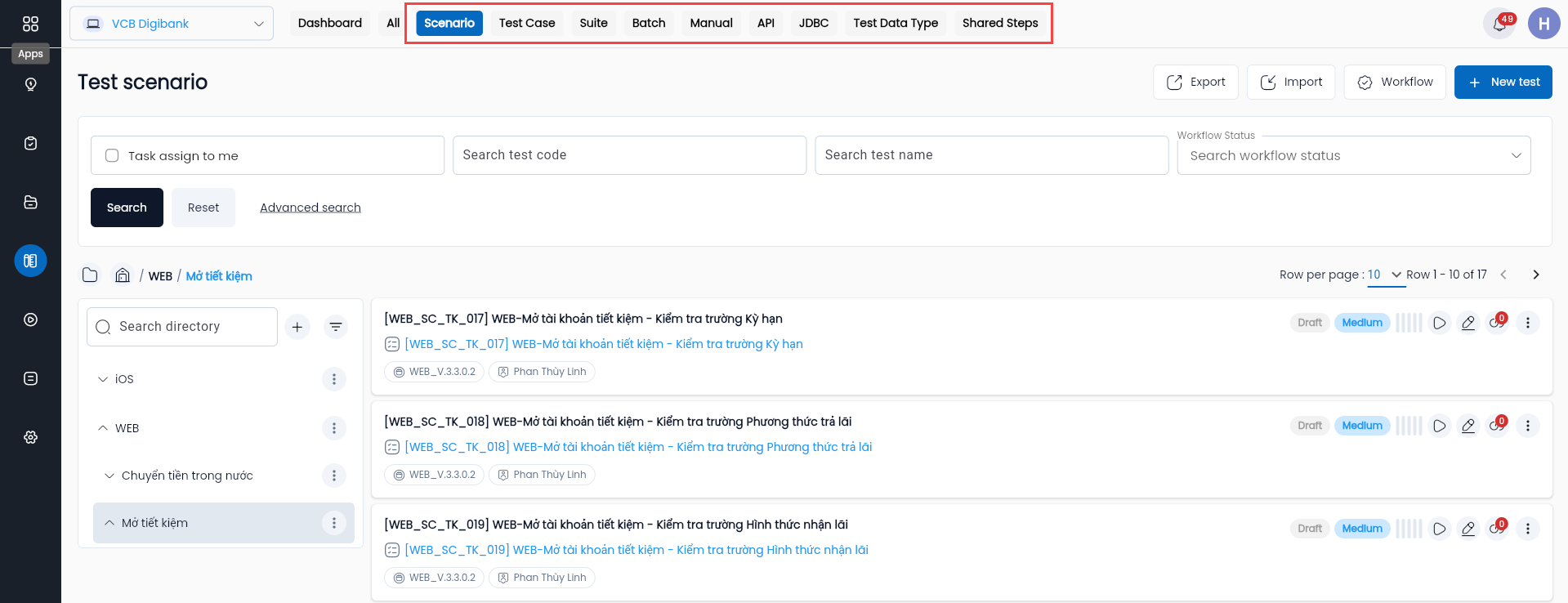The height and width of the screenshot is (603, 1568).
Task: Add new directory with plus icon
Action: (x=297, y=327)
